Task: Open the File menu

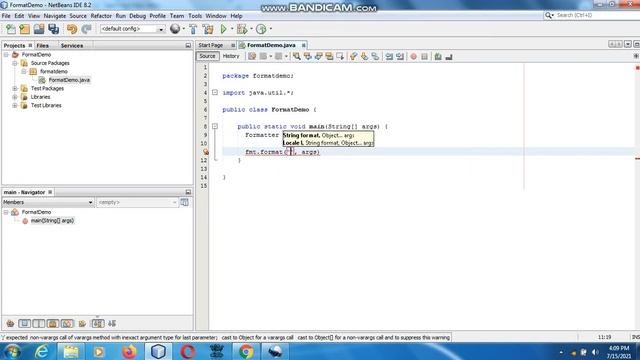Action: [x=6, y=16]
